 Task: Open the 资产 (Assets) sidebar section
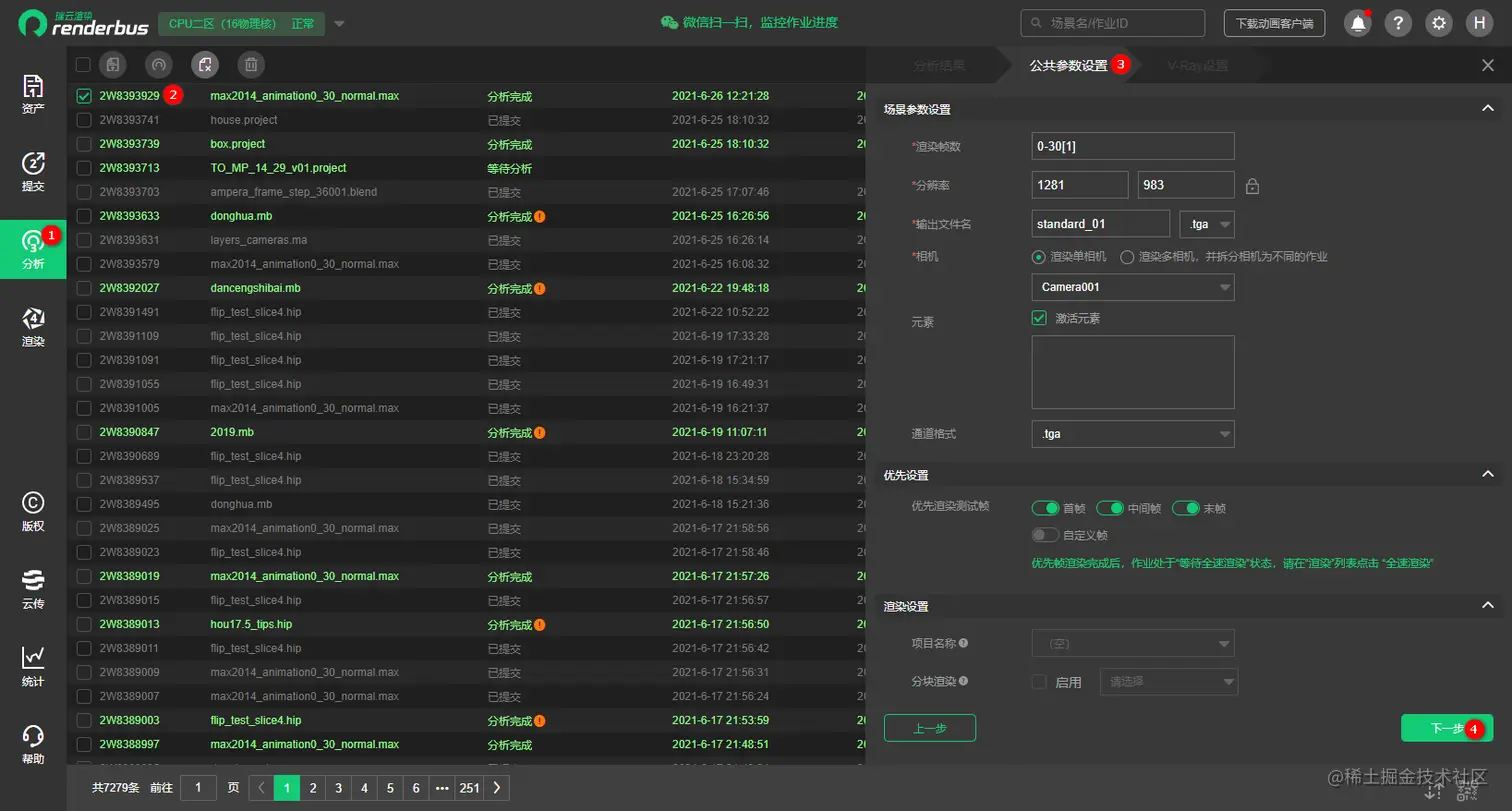coord(33,93)
